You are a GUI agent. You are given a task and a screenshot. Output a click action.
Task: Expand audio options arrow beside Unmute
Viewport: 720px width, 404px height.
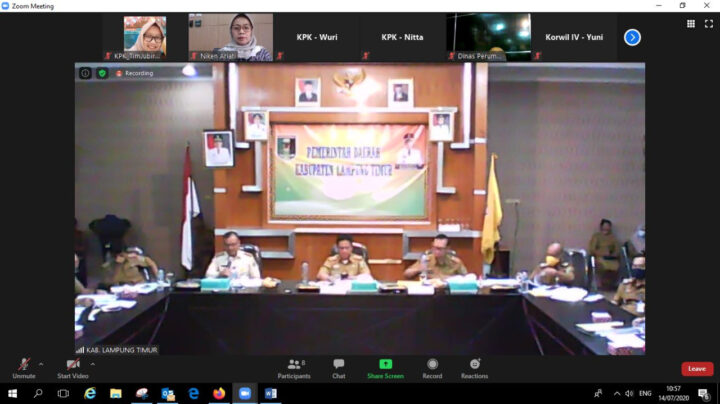pos(41,364)
